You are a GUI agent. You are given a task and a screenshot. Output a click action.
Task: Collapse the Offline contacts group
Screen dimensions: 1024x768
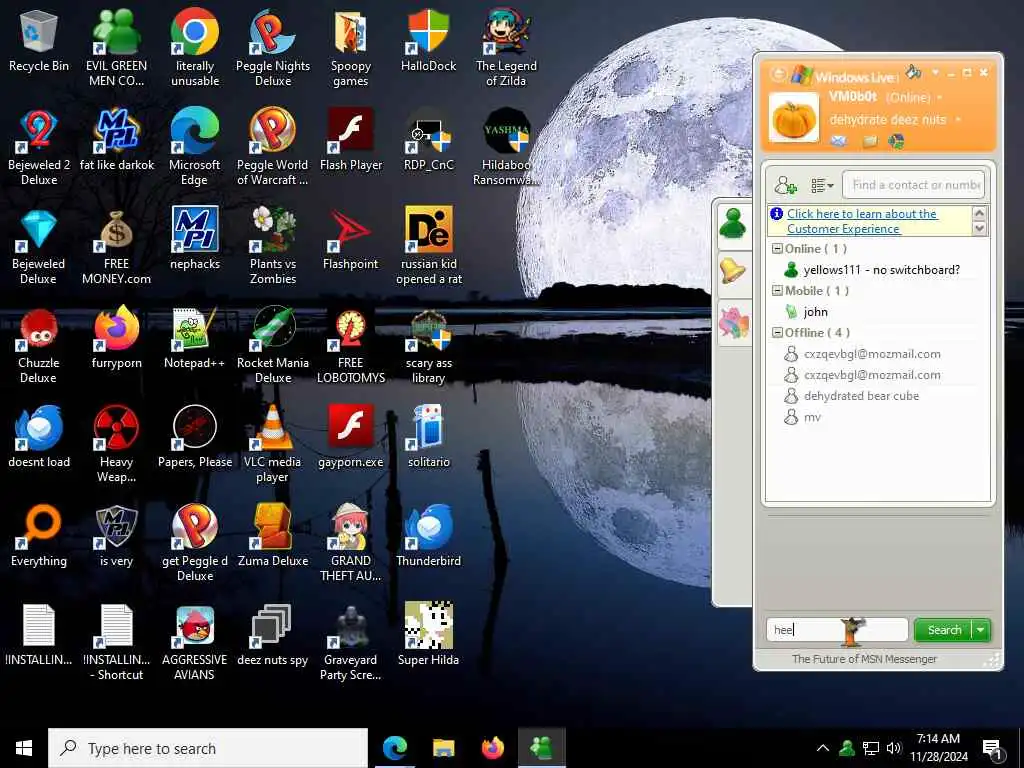777,332
